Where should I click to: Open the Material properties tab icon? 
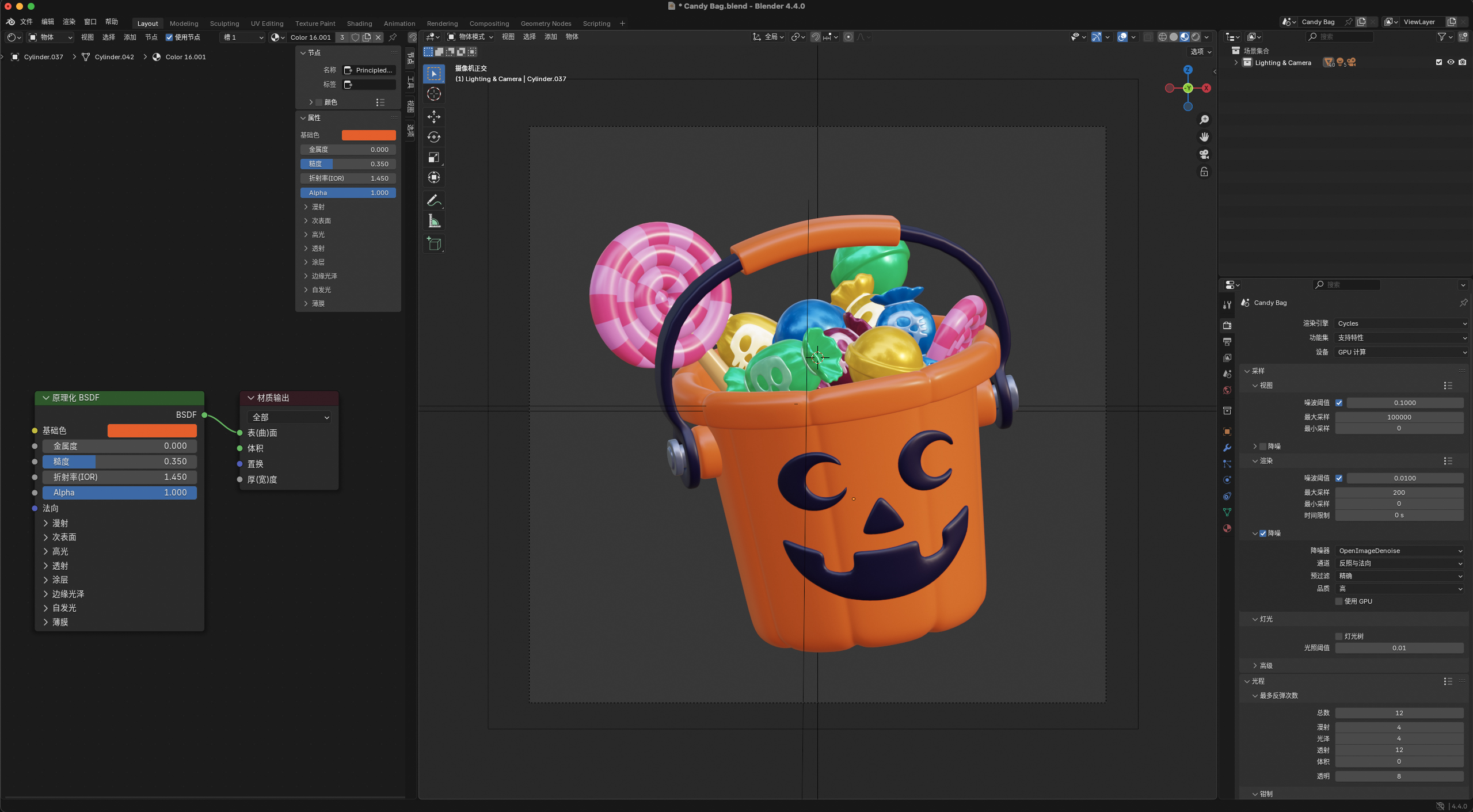tap(1227, 528)
